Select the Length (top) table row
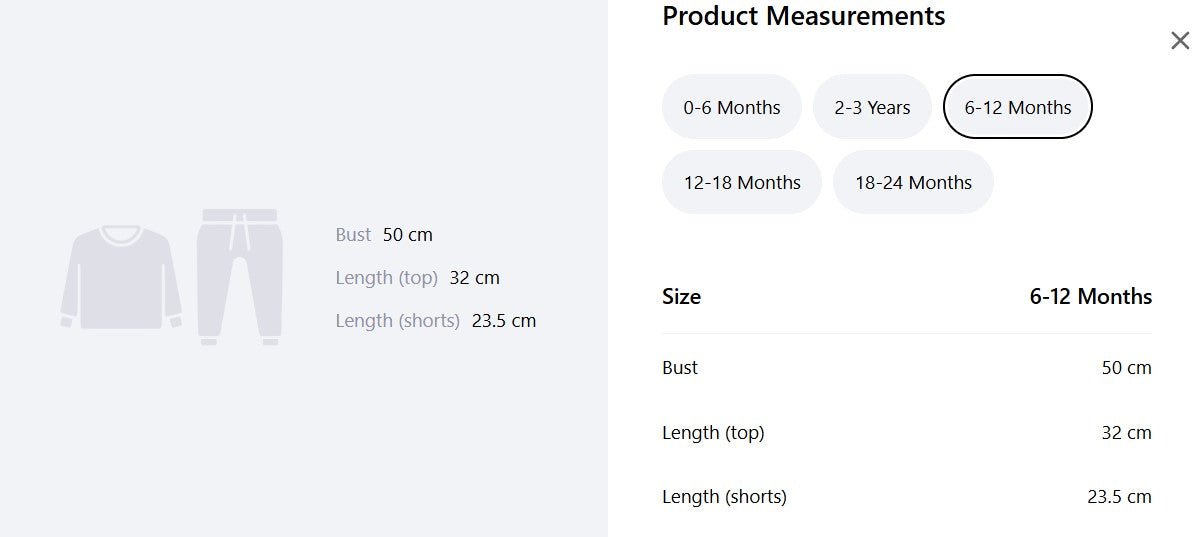The width and height of the screenshot is (1196, 537). pyautogui.click(x=907, y=432)
